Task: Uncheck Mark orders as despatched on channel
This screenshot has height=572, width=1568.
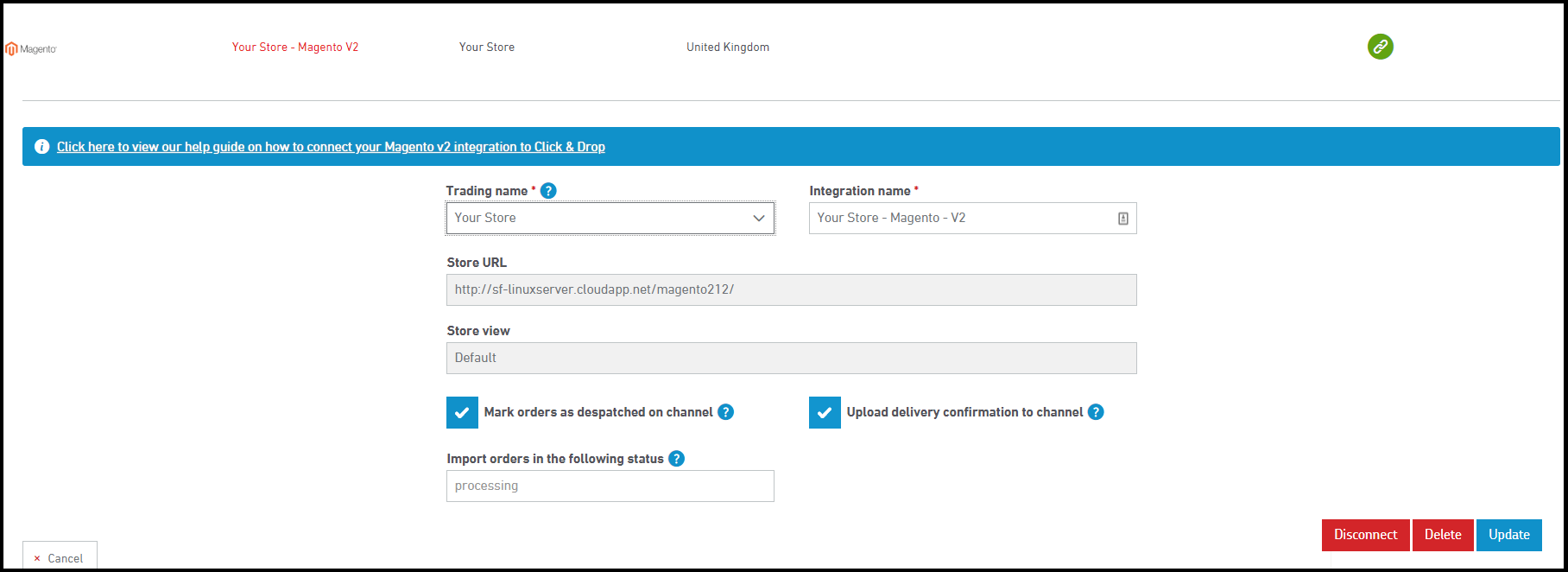Action: (462, 413)
